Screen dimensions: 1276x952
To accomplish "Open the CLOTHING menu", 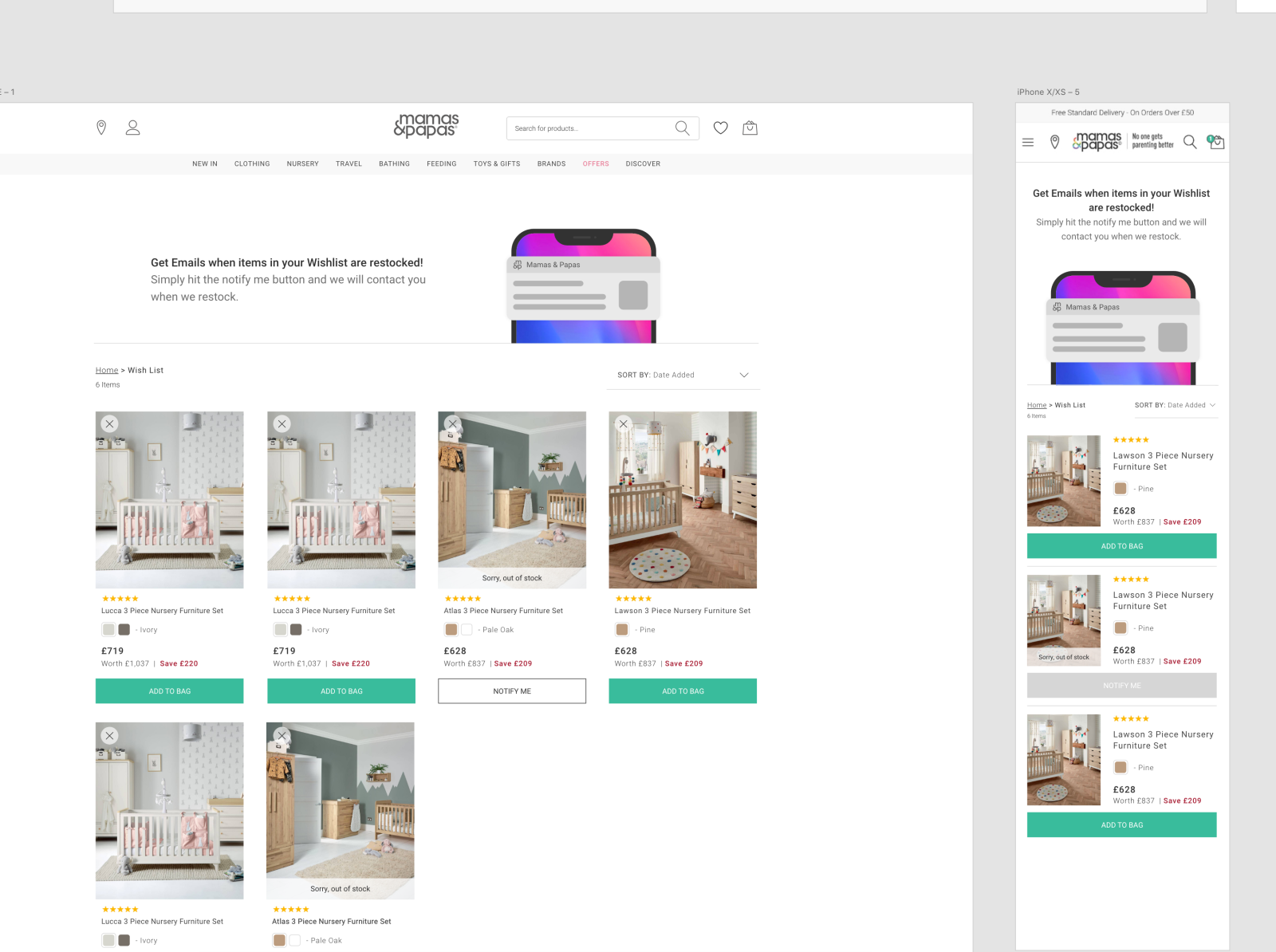I will pyautogui.click(x=252, y=164).
